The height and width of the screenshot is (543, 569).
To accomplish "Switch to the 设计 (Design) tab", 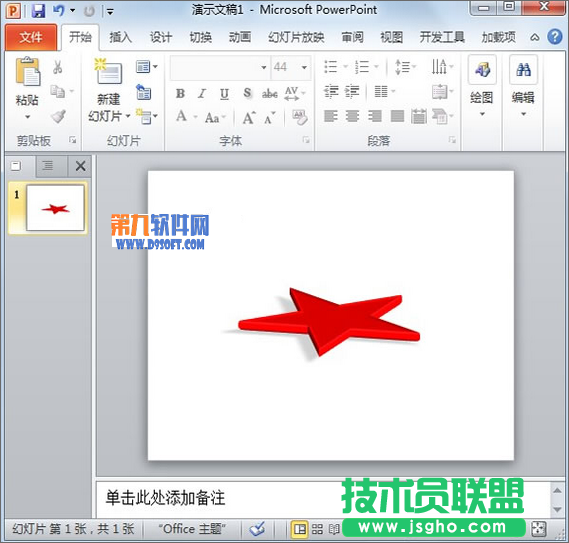I will [x=161, y=37].
